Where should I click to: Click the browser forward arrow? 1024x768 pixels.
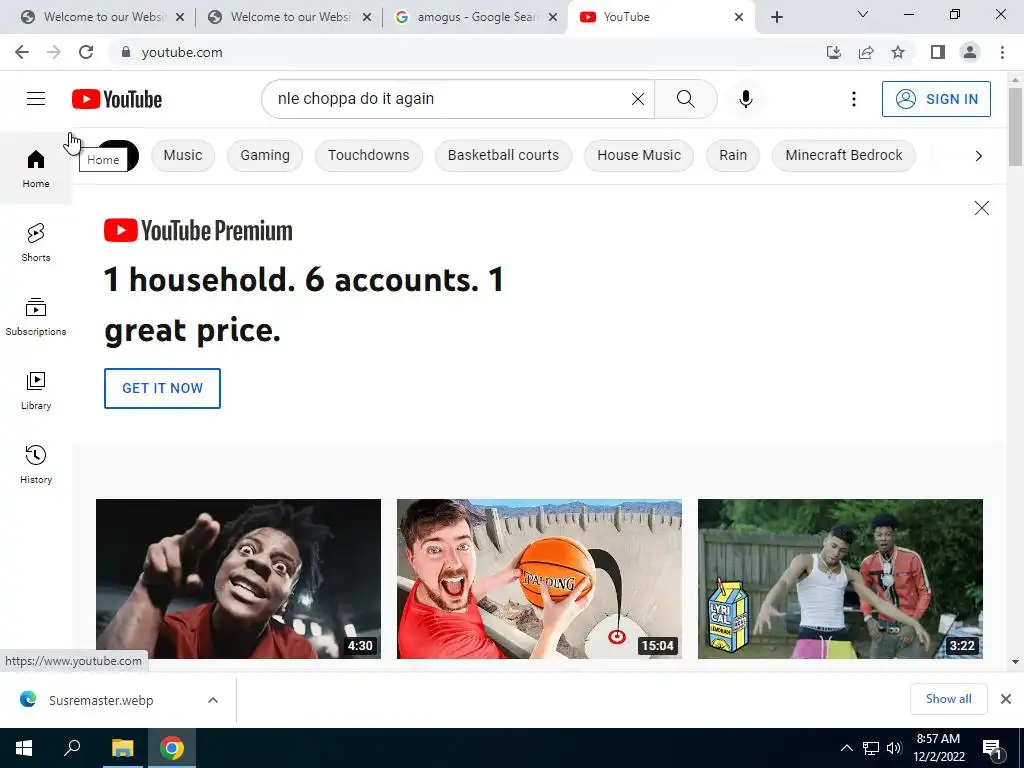[x=54, y=52]
